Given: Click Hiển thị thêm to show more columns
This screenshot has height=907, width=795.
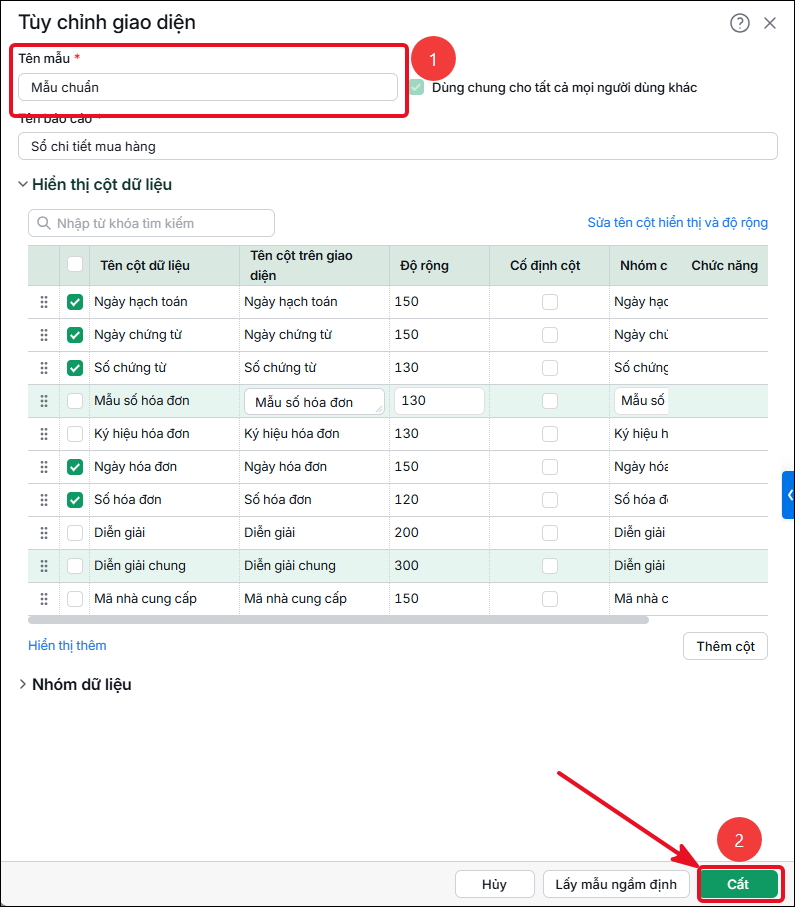Looking at the screenshot, I should tap(67, 646).
